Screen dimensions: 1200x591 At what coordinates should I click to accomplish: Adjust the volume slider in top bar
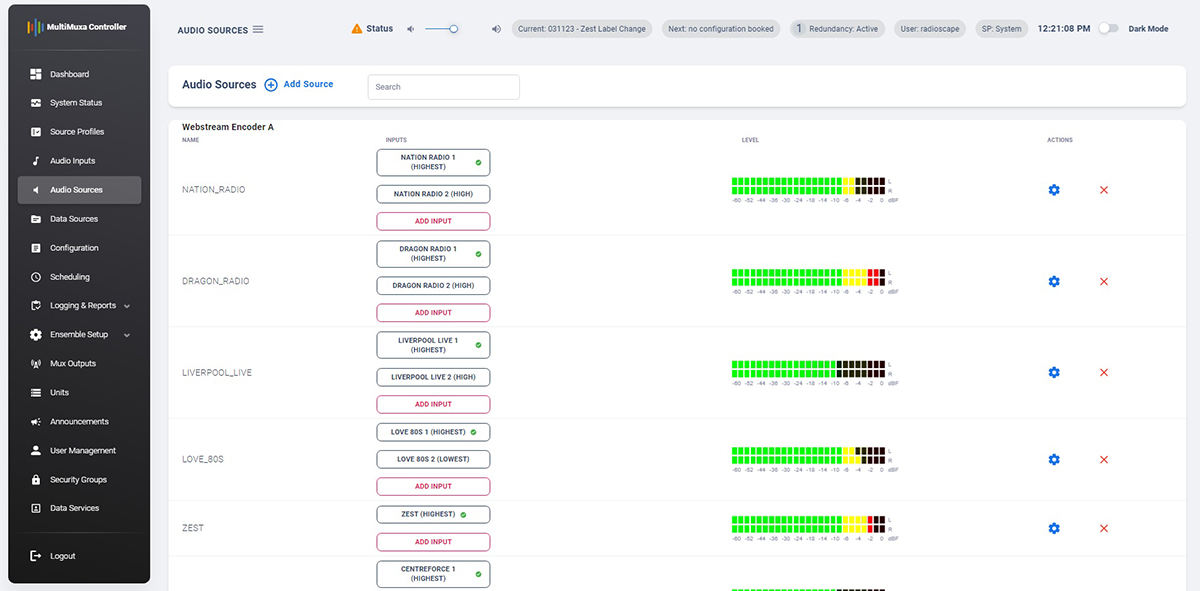tap(453, 29)
